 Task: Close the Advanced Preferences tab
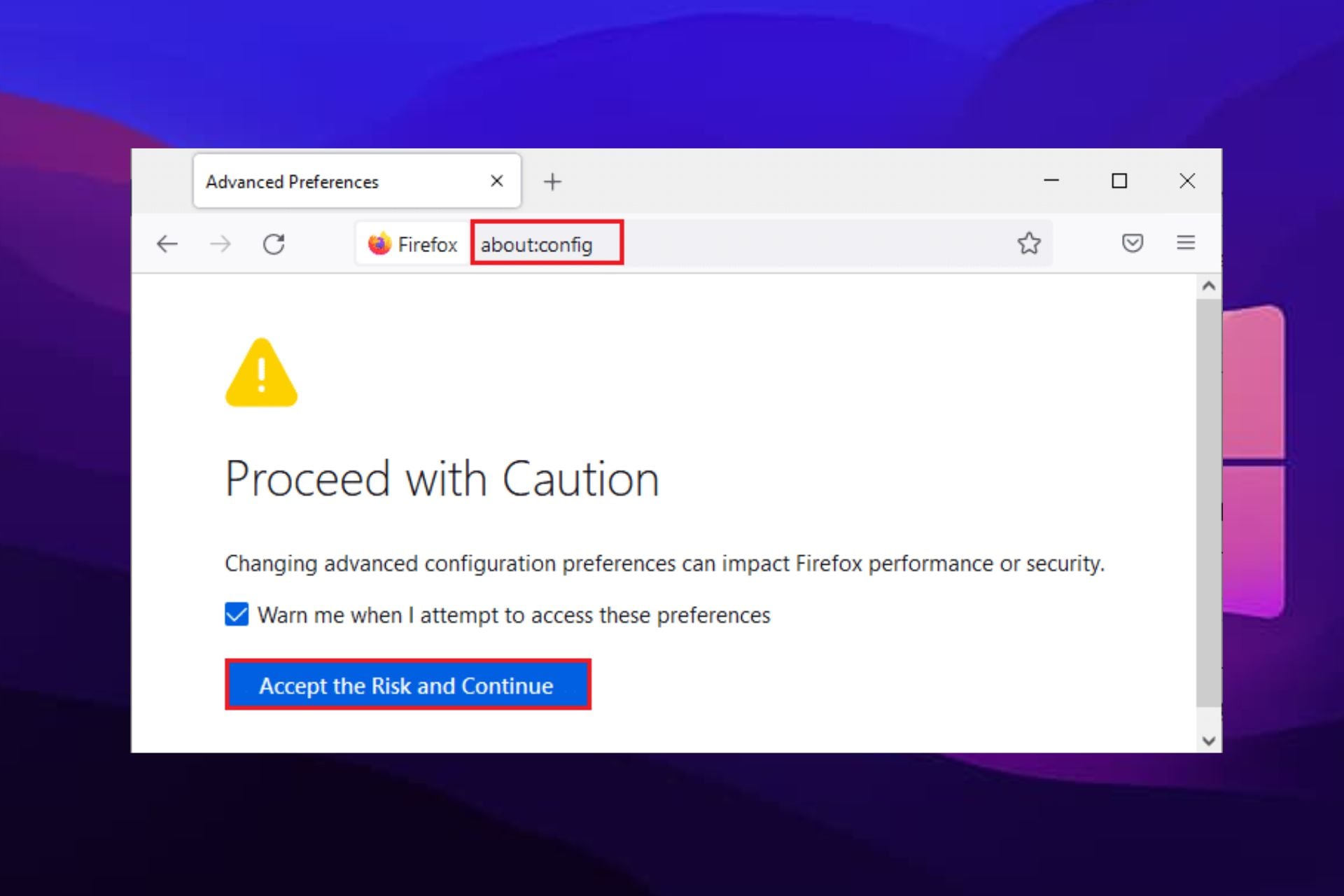pyautogui.click(x=497, y=181)
